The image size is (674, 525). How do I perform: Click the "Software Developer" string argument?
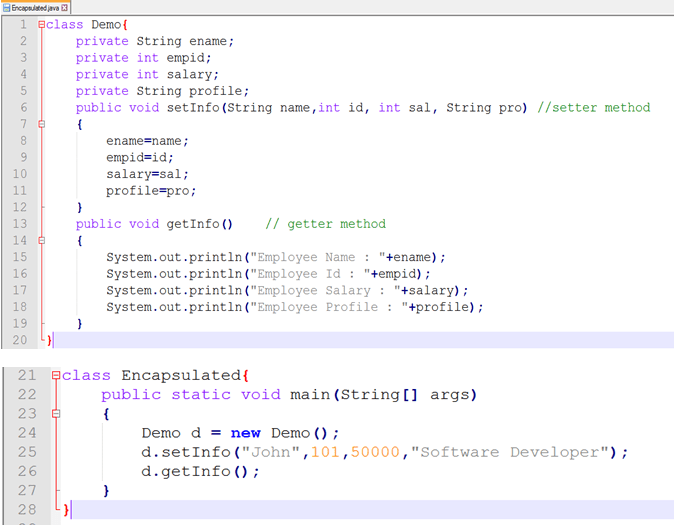coord(510,452)
